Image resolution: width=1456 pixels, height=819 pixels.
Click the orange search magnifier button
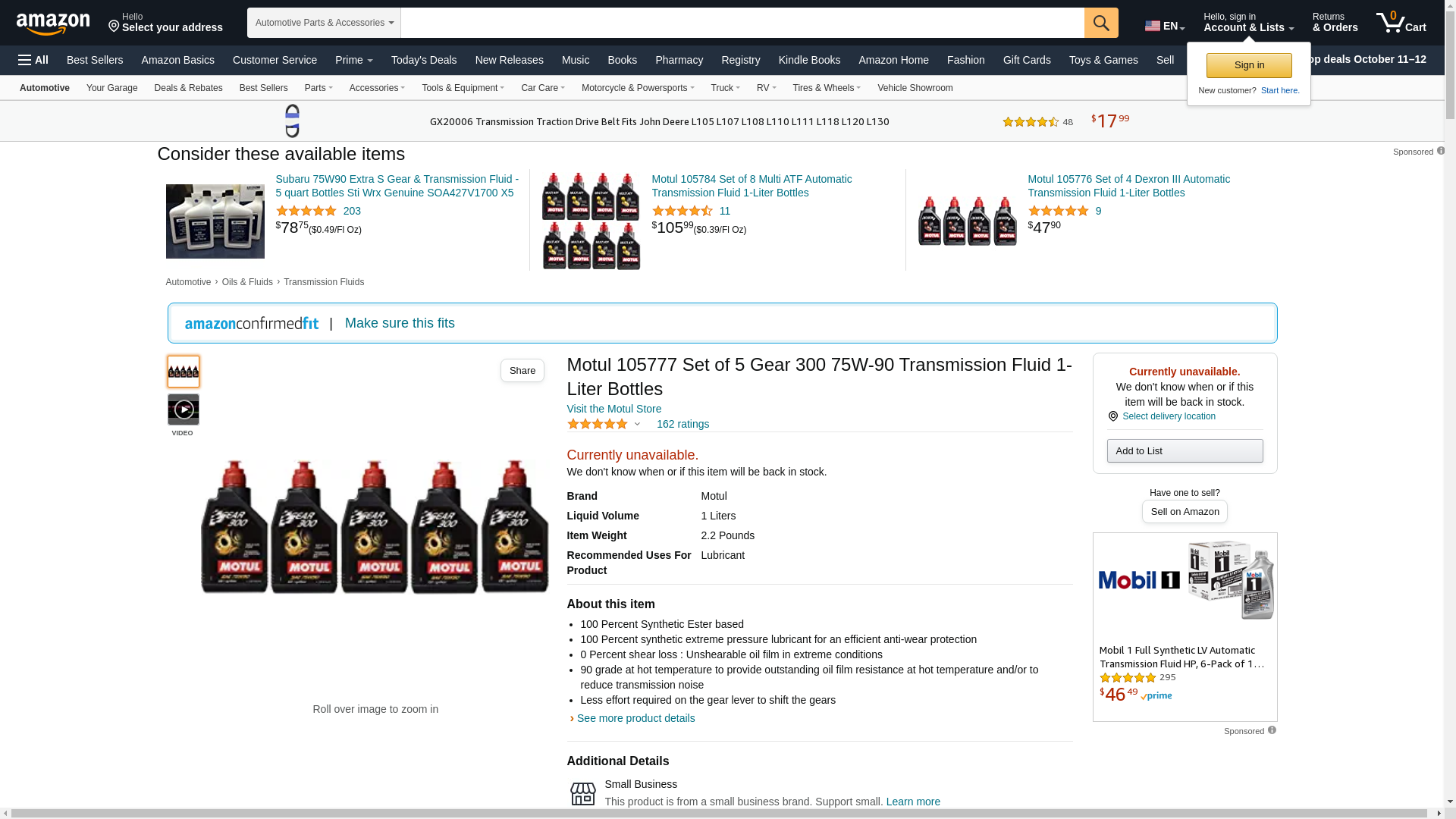1101,23
